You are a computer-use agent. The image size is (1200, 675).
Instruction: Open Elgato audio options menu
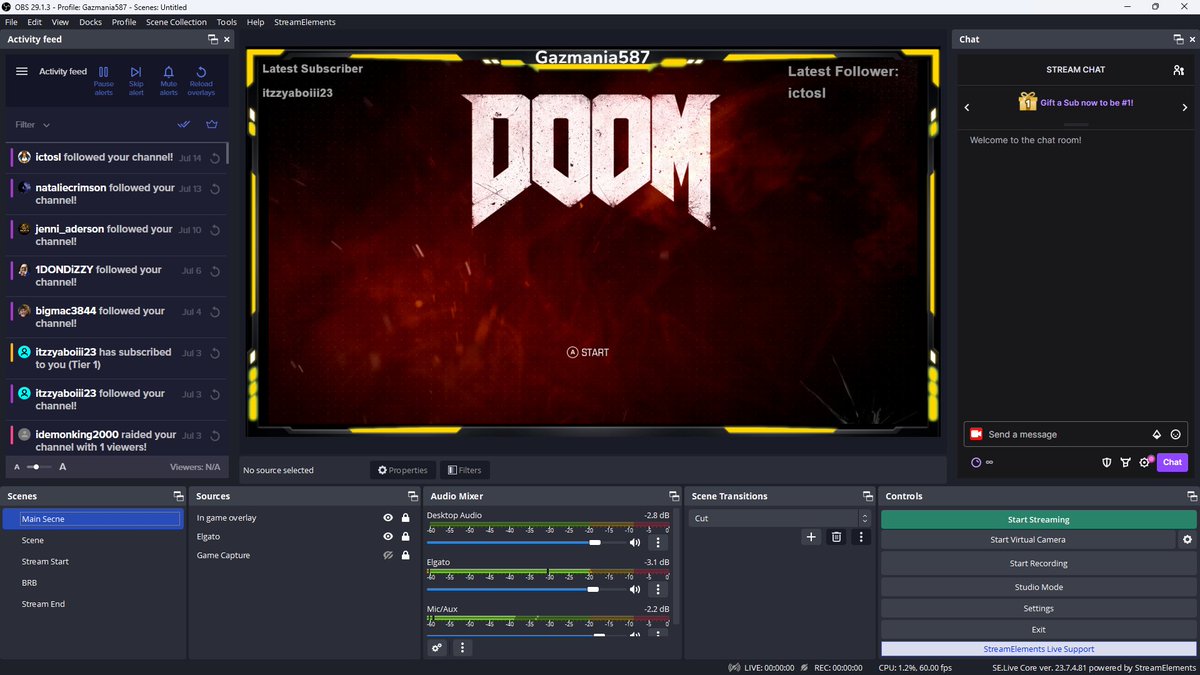click(658, 589)
